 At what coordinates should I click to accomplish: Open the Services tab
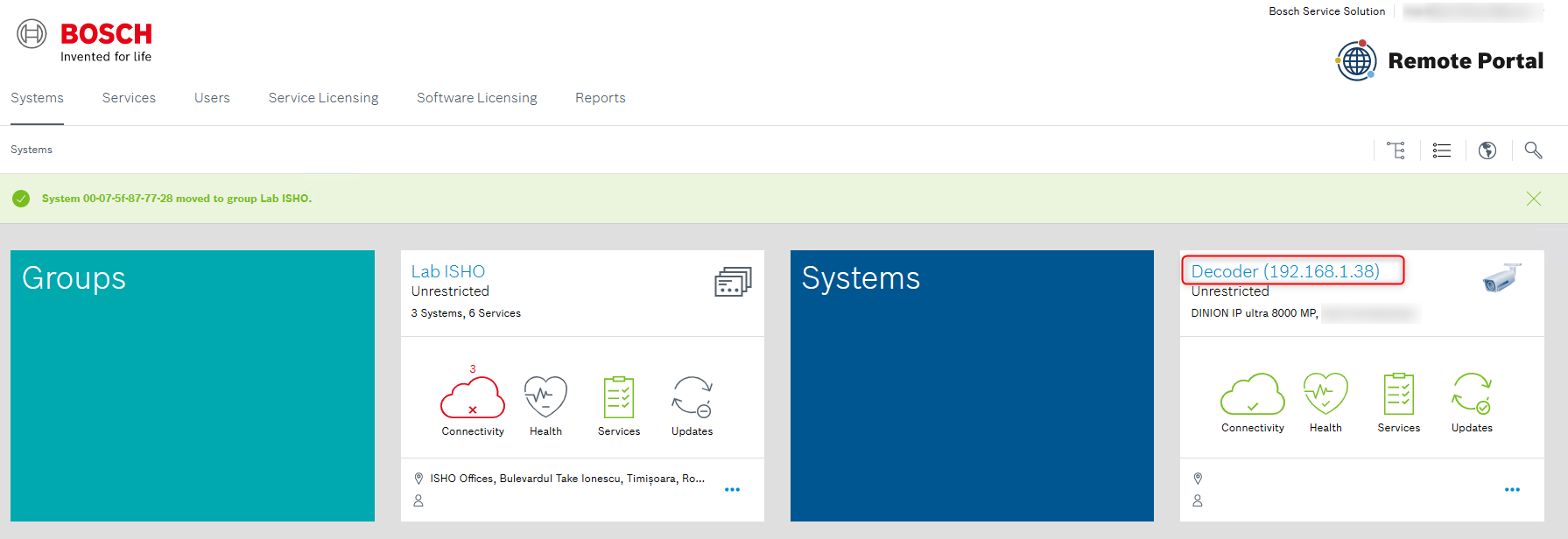point(129,98)
